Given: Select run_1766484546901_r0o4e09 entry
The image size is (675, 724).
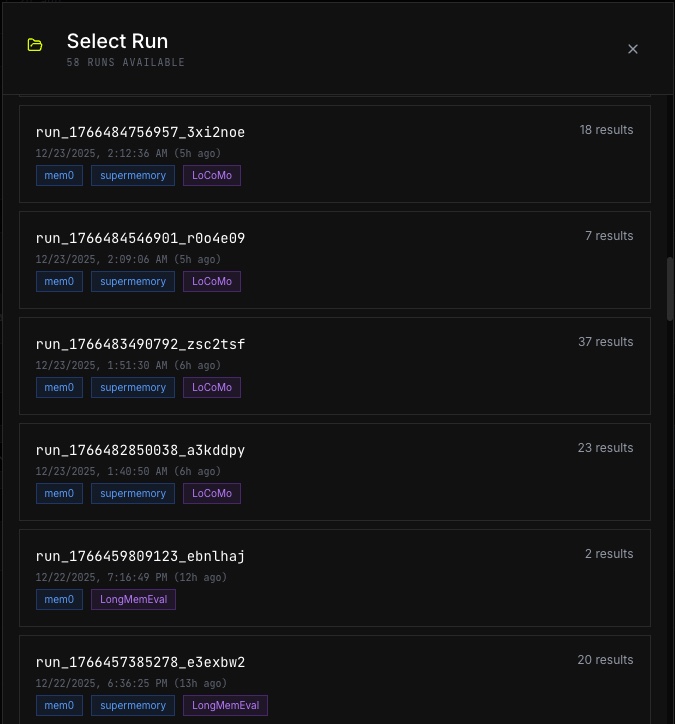Looking at the screenshot, I should click(x=335, y=260).
